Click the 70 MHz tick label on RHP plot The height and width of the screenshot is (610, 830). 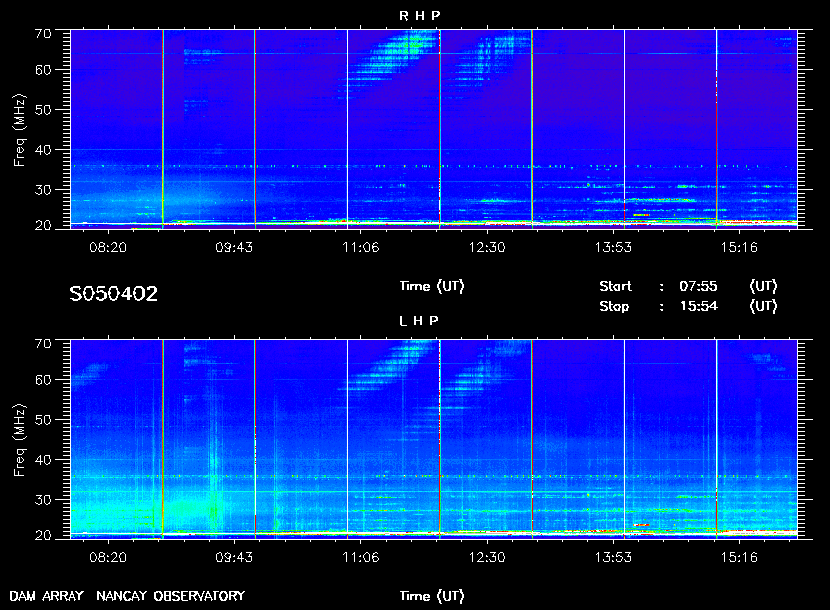coord(43,33)
